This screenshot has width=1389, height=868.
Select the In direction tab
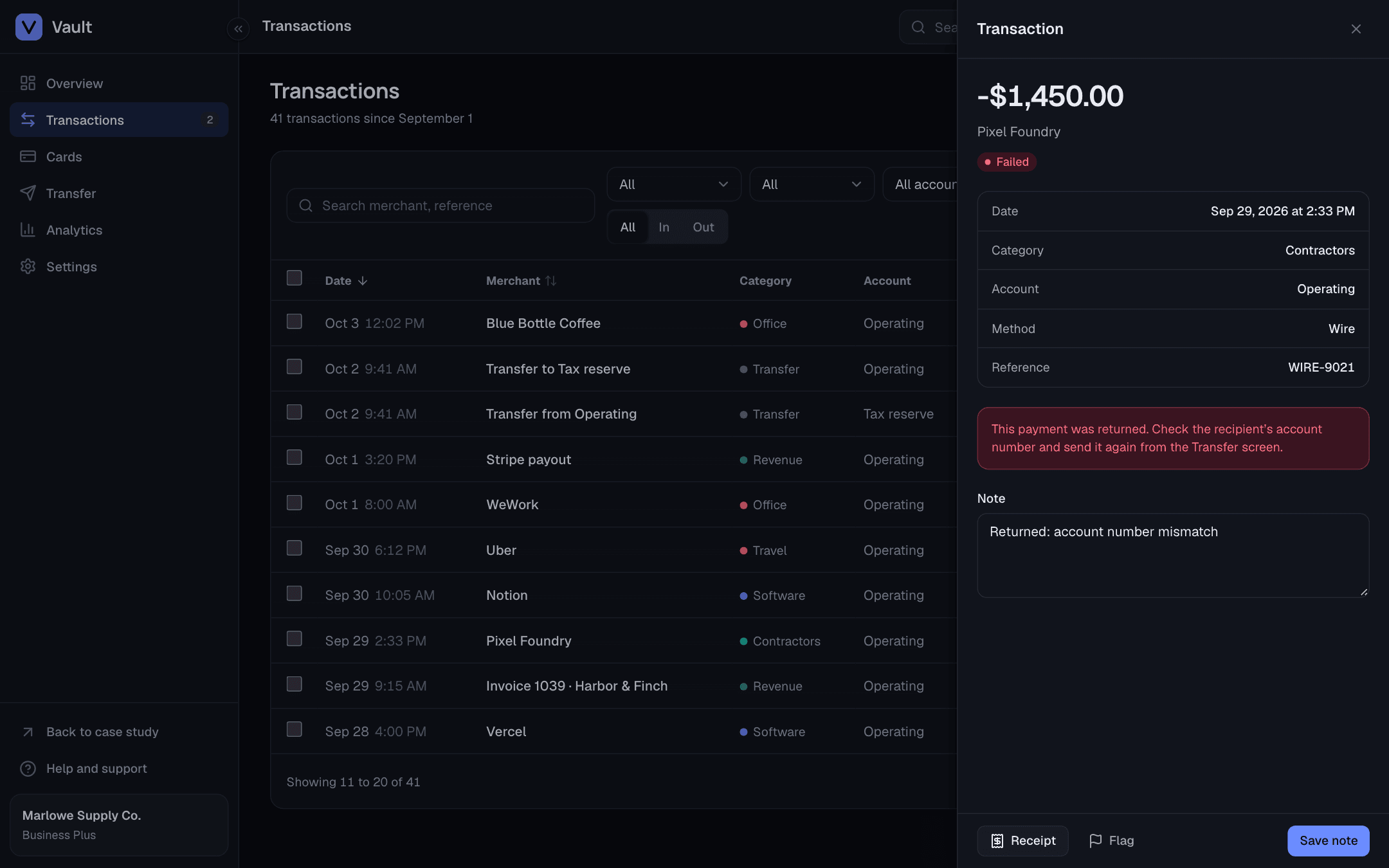[x=664, y=227]
